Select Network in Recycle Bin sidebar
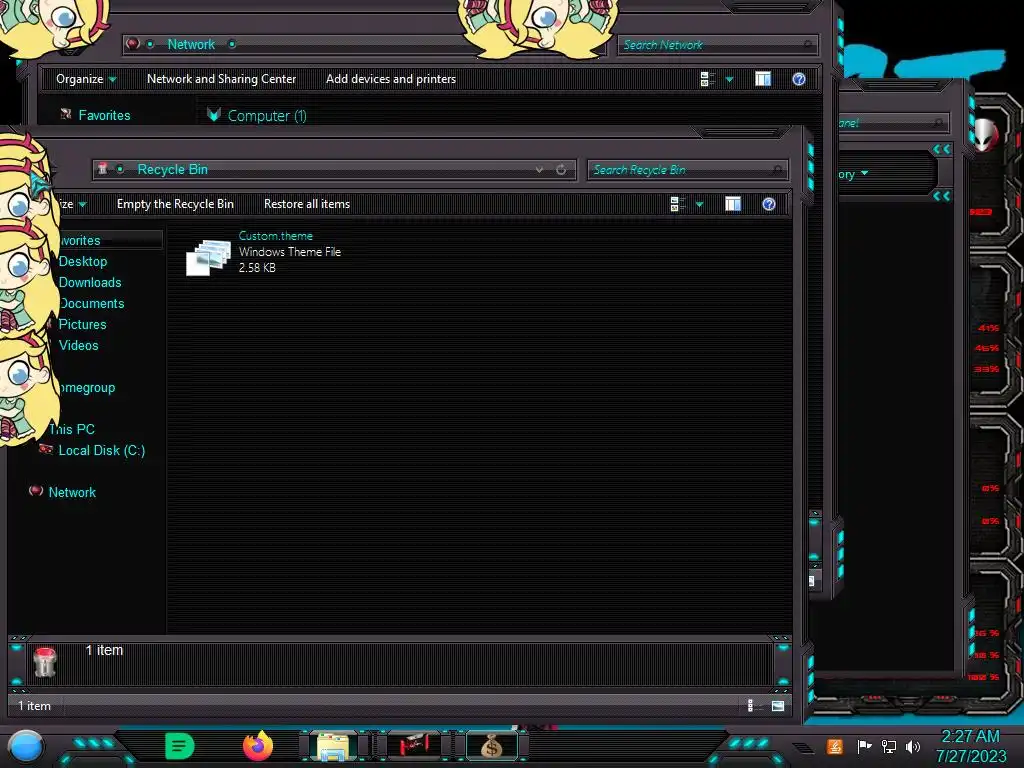The image size is (1024, 768). pos(72,492)
